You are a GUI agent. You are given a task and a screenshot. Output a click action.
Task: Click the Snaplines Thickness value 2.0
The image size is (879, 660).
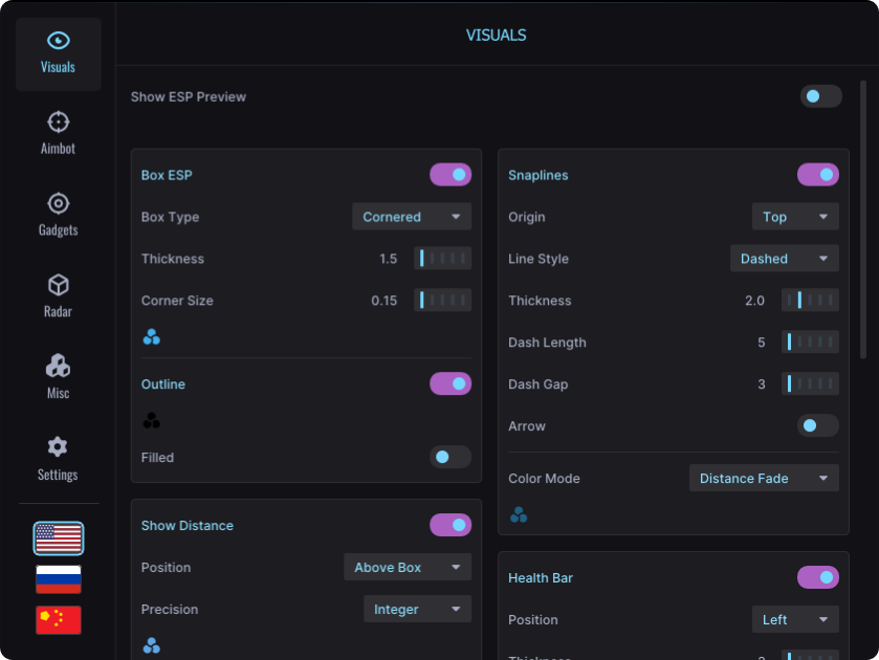[x=755, y=301]
